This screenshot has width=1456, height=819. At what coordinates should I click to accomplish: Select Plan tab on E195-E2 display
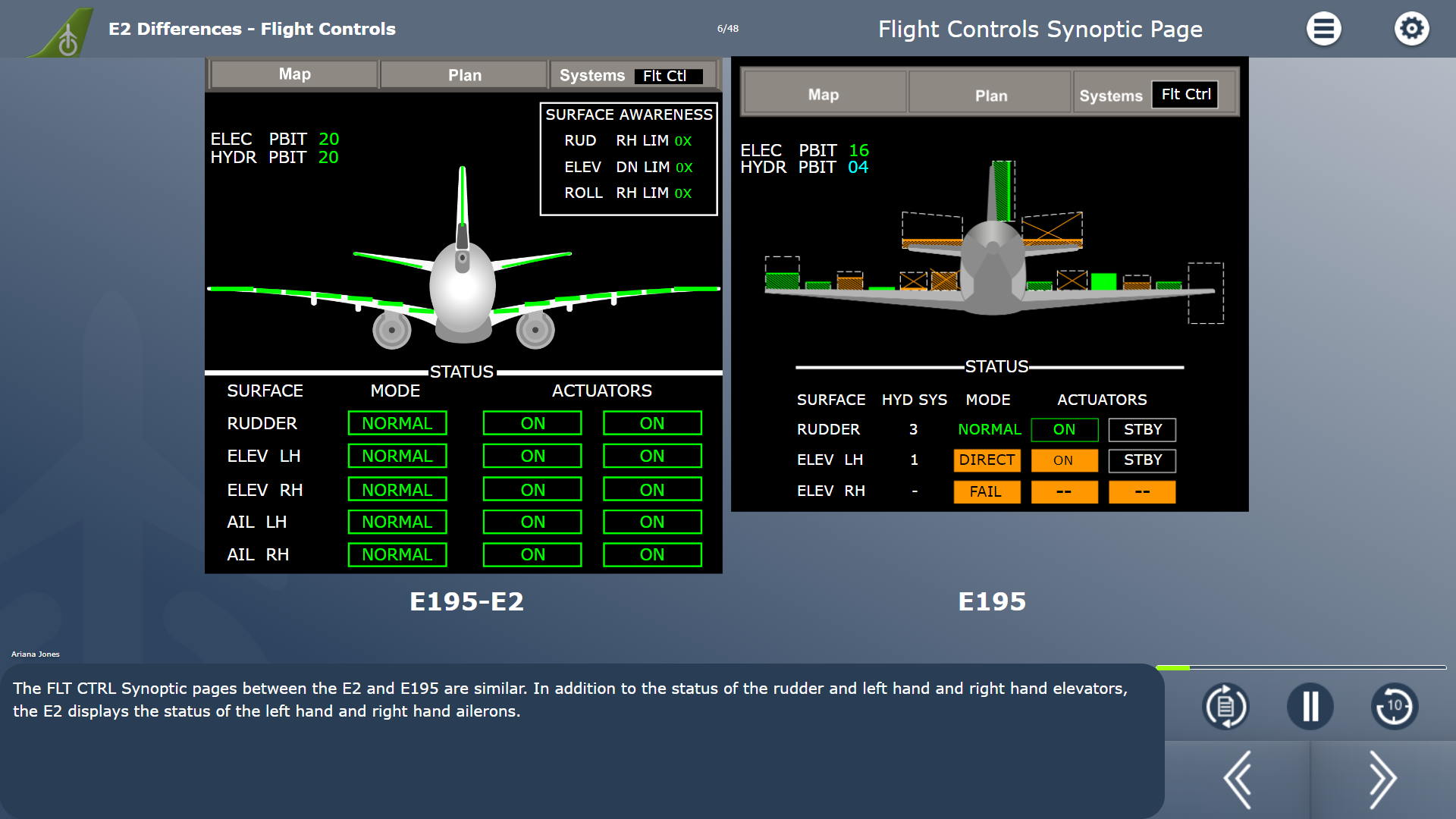(464, 75)
